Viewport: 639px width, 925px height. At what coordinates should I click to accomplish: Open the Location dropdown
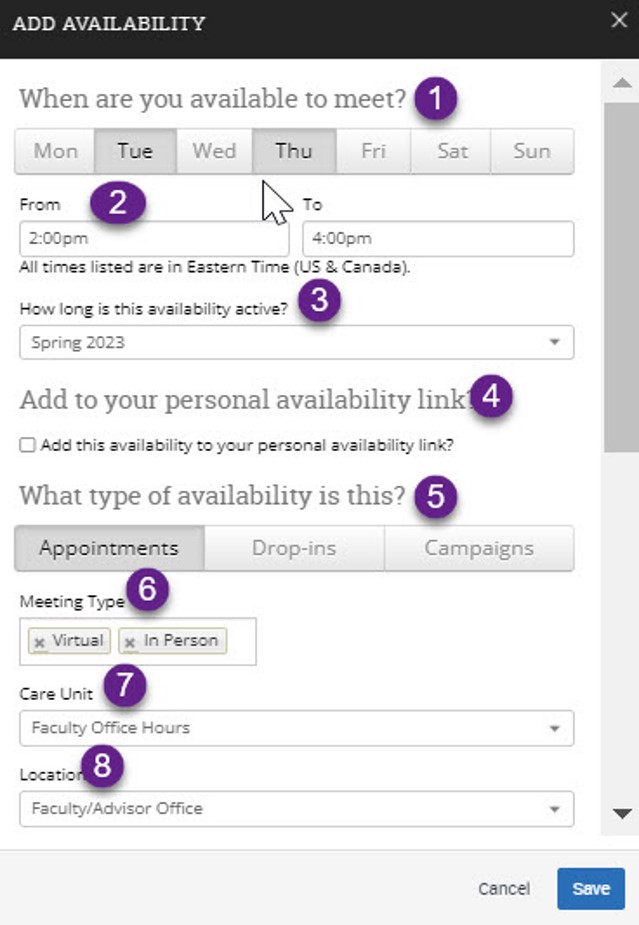[x=296, y=808]
